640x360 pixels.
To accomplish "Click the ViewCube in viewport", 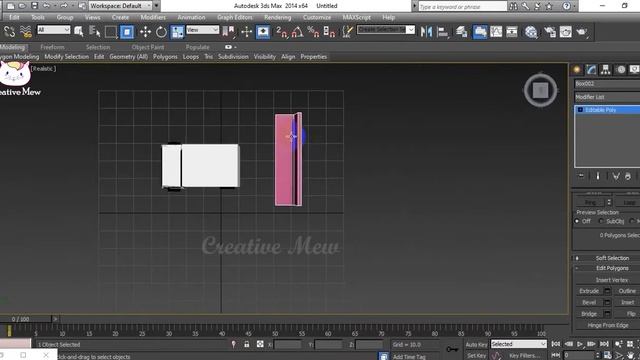I will tap(540, 90).
